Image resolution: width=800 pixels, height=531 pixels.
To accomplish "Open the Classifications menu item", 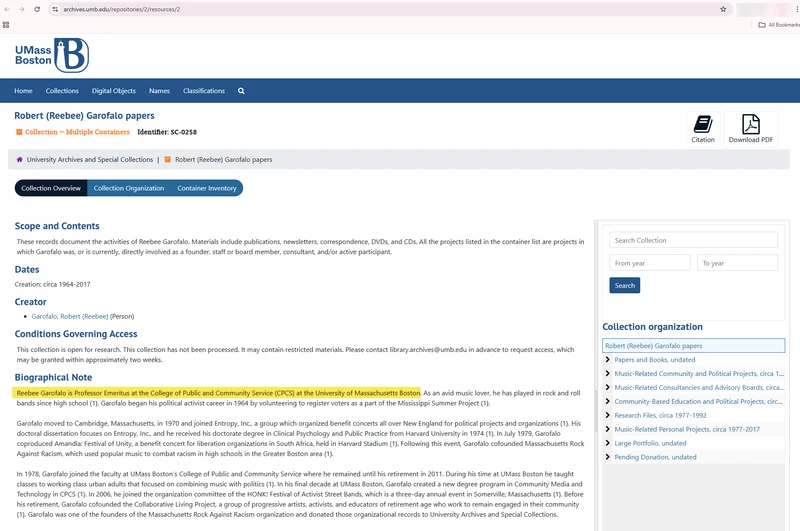I will coord(204,91).
